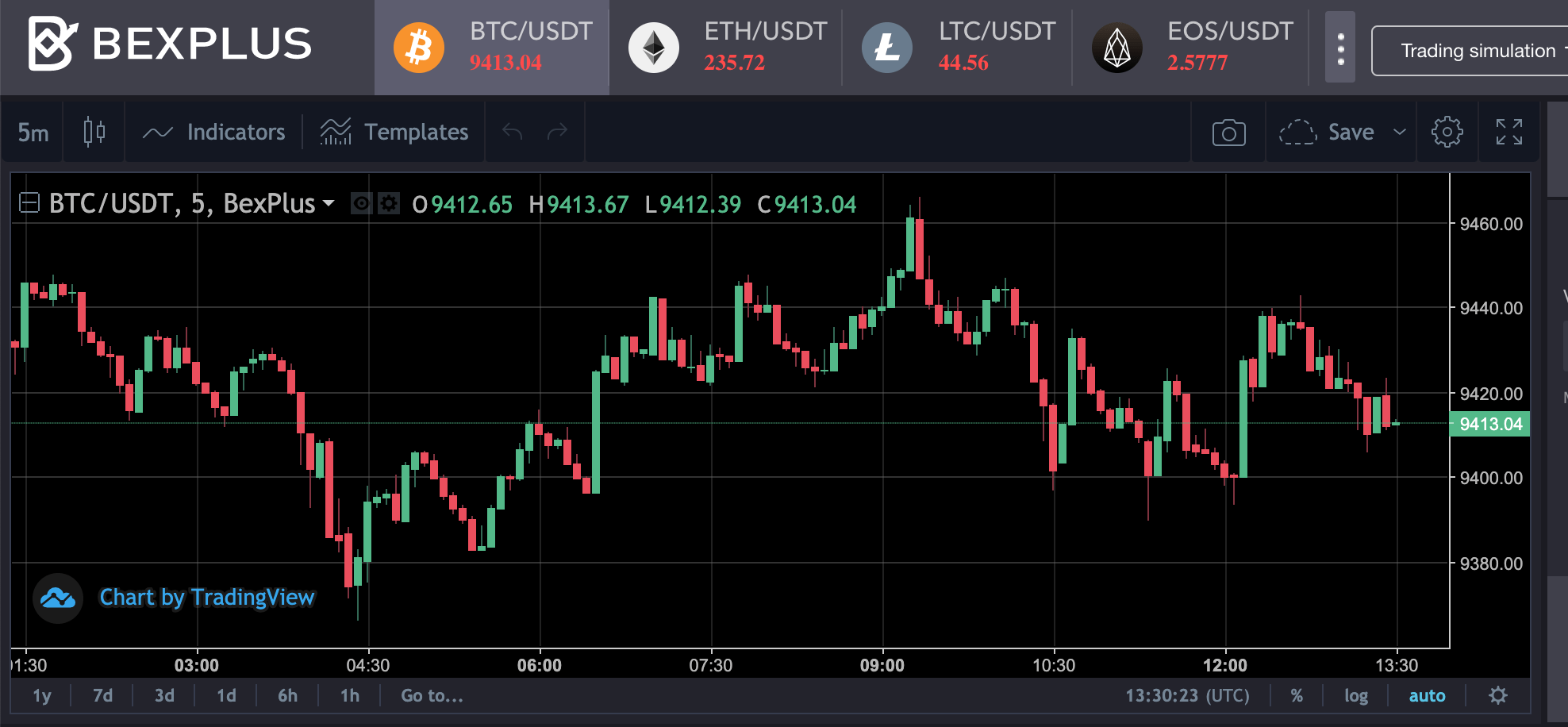Open chart properties via the gear icon
The height and width of the screenshot is (727, 1568).
tap(1447, 132)
